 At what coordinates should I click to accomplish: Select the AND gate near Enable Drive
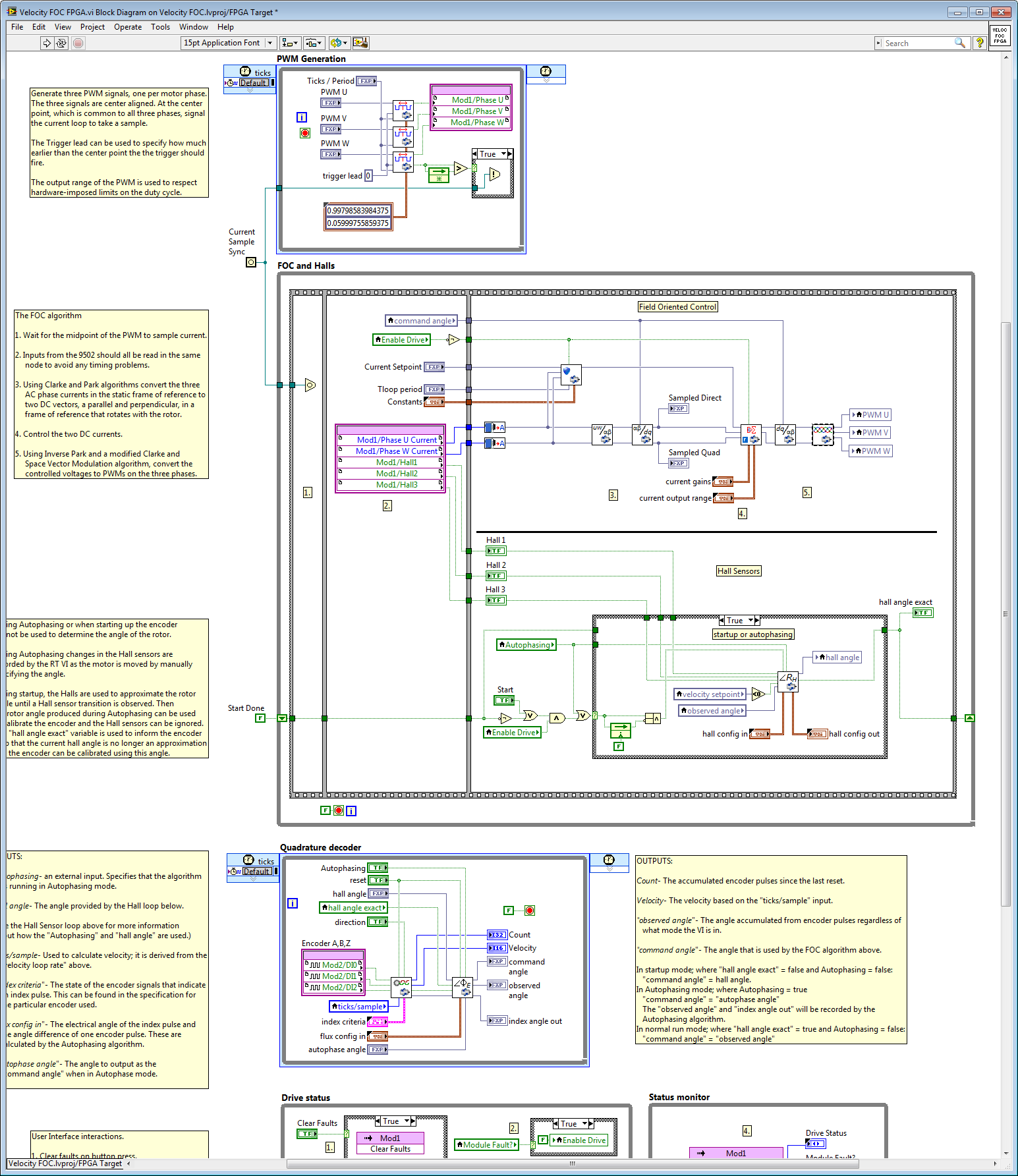pos(557,718)
